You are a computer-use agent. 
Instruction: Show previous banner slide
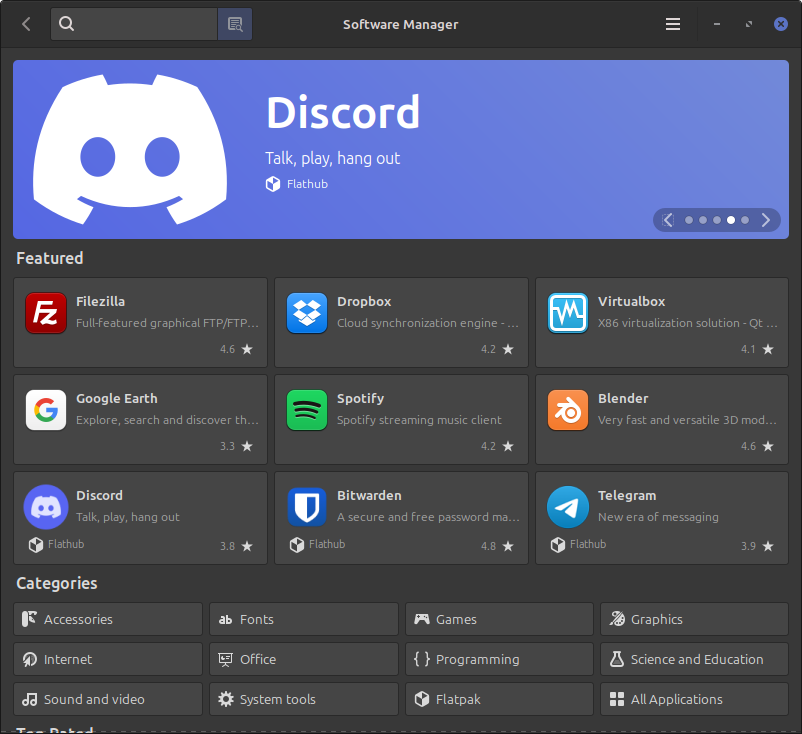pos(667,220)
